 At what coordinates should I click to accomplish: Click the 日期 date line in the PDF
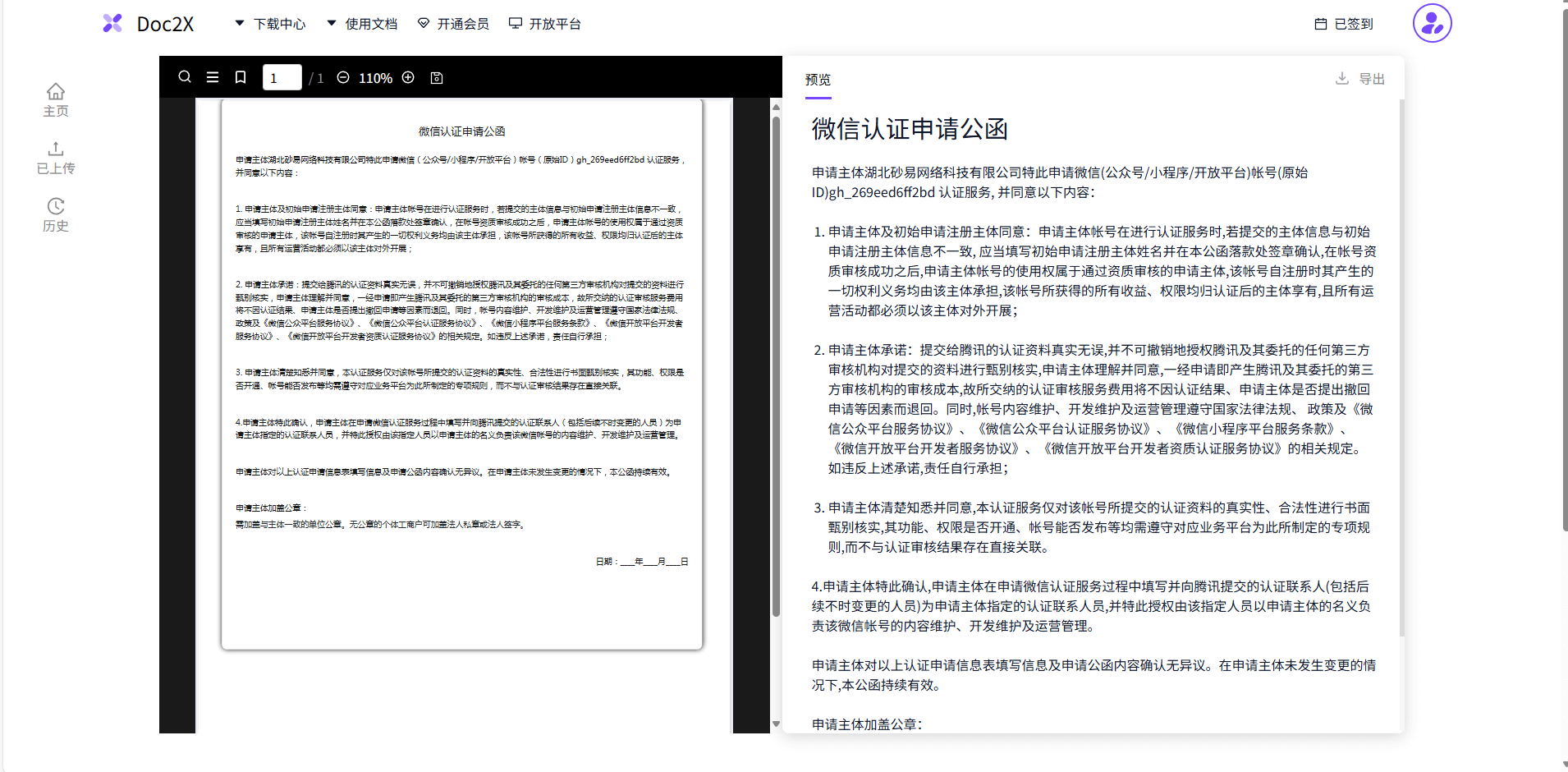(x=642, y=562)
